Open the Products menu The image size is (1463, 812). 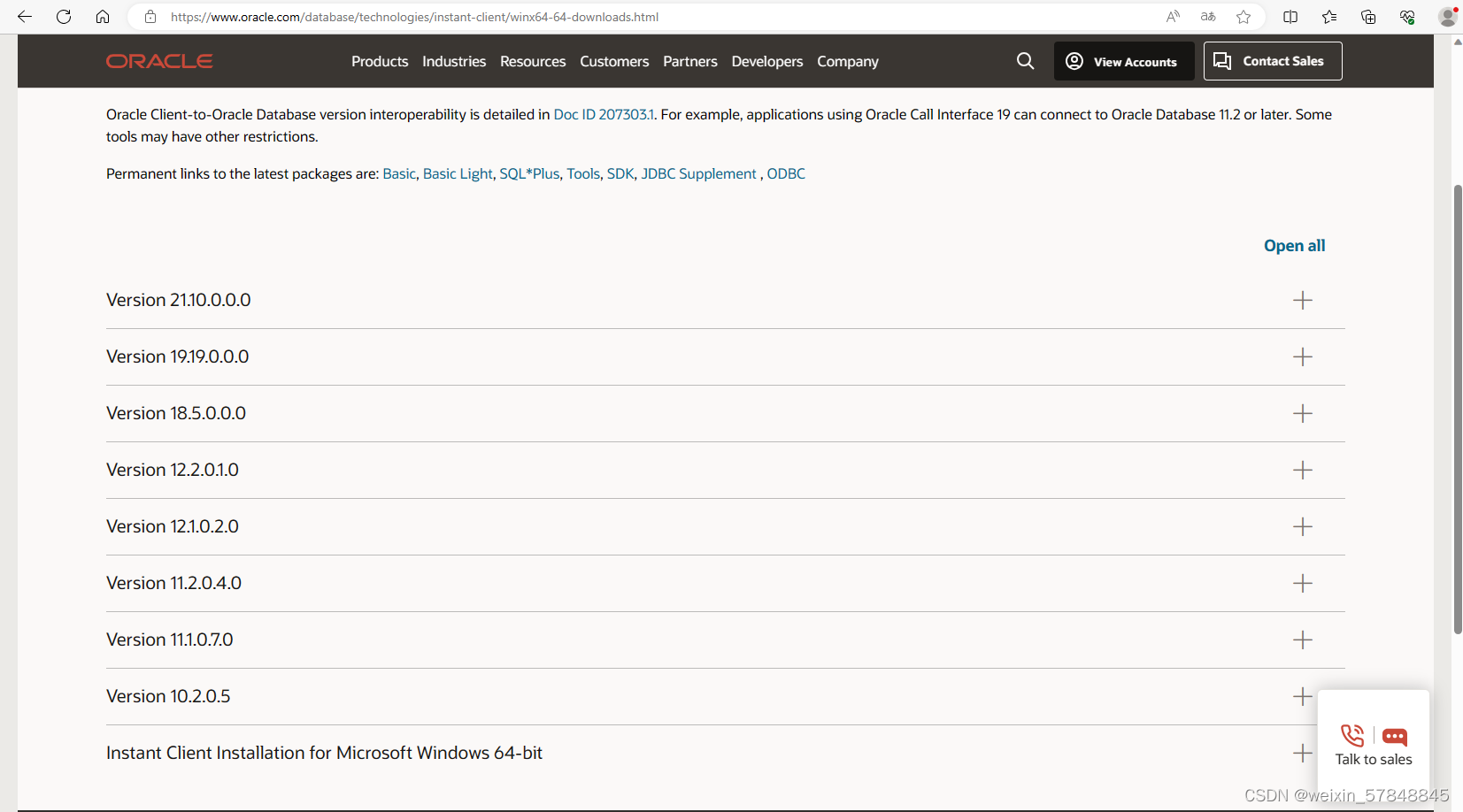380,61
